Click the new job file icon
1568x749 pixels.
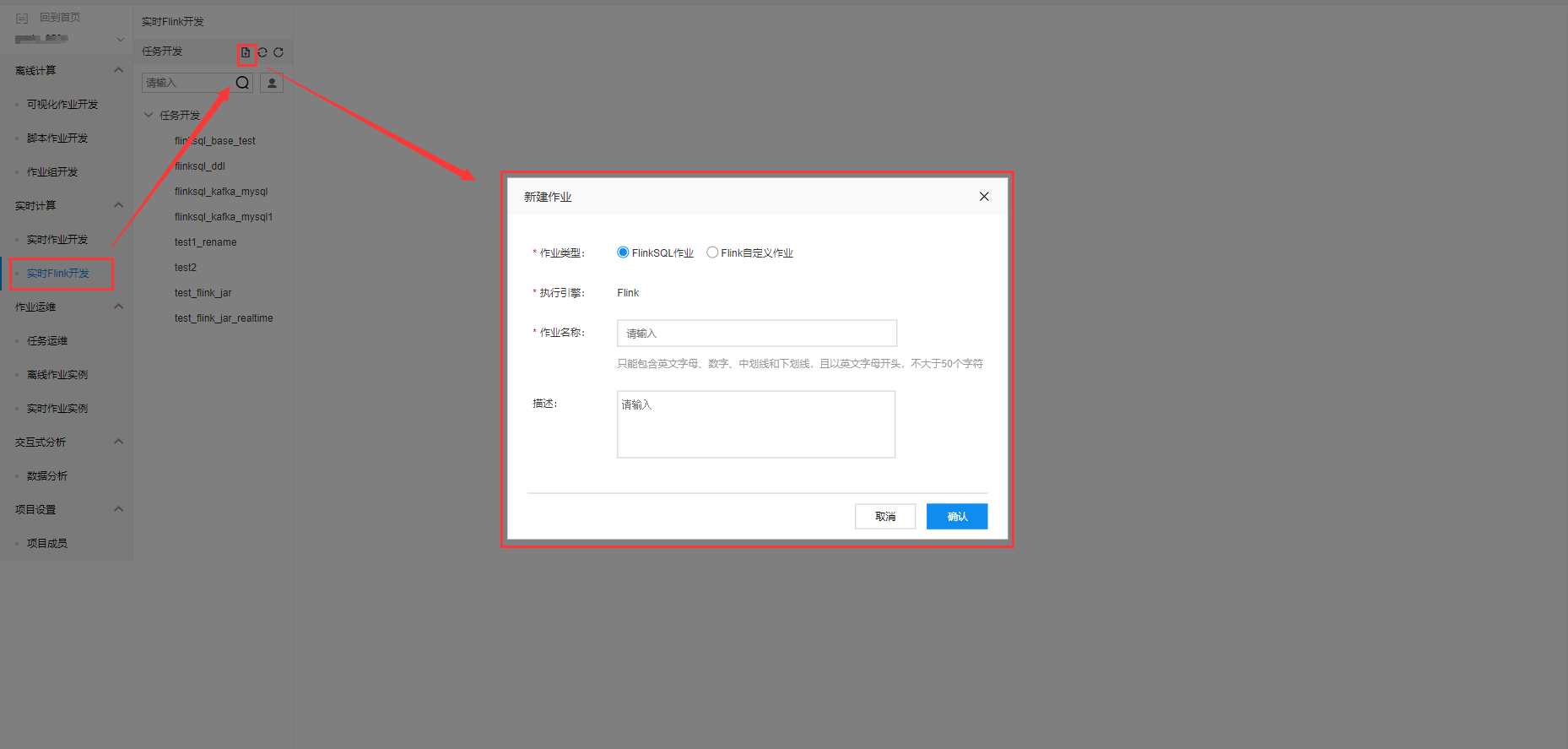[246, 52]
